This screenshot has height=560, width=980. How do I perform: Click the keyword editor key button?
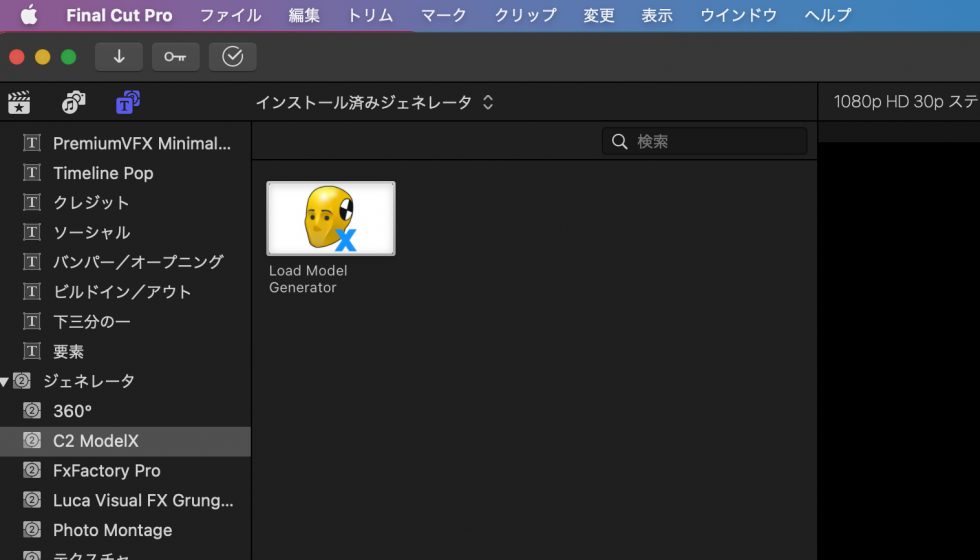tap(176, 57)
